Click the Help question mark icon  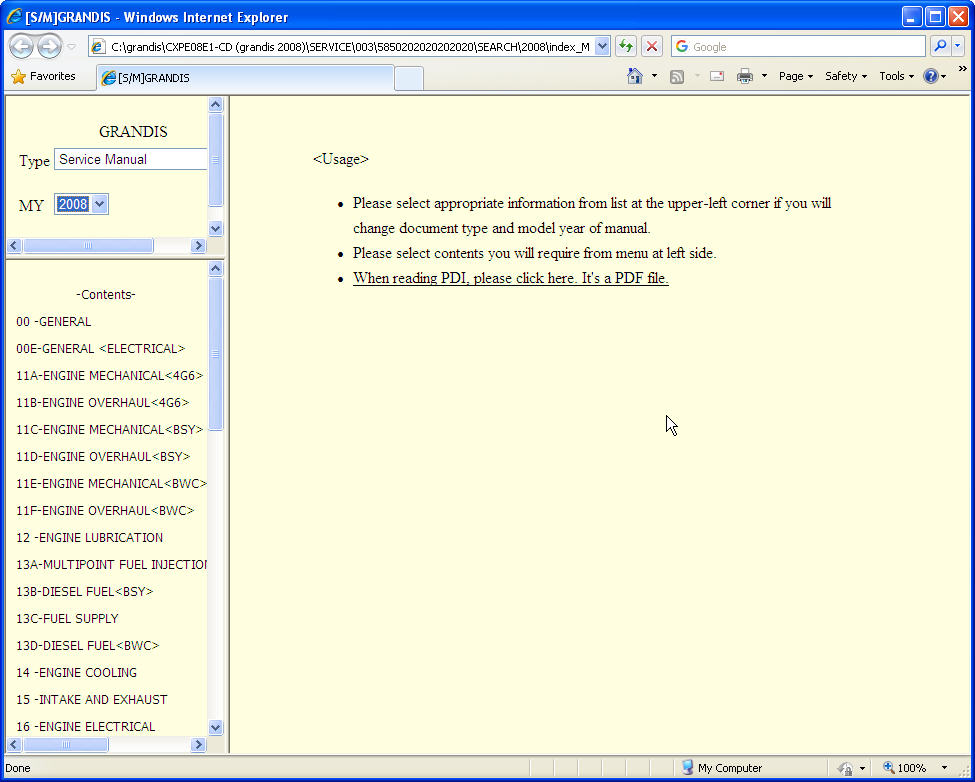point(931,76)
